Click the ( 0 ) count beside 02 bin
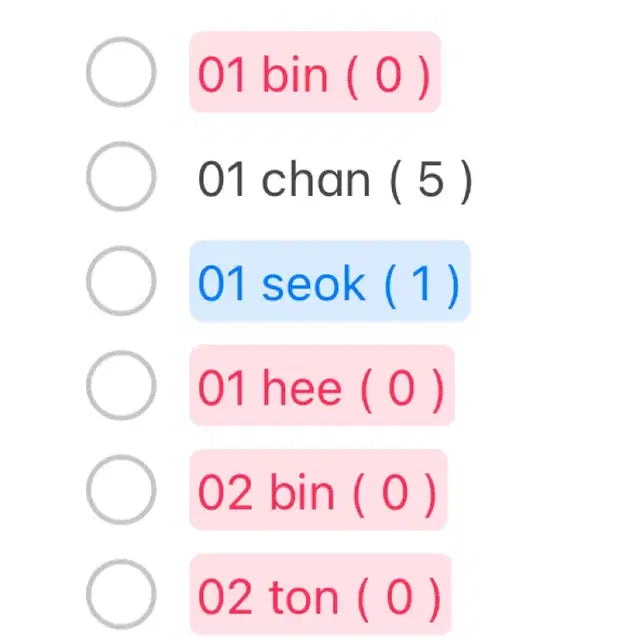 point(395,492)
